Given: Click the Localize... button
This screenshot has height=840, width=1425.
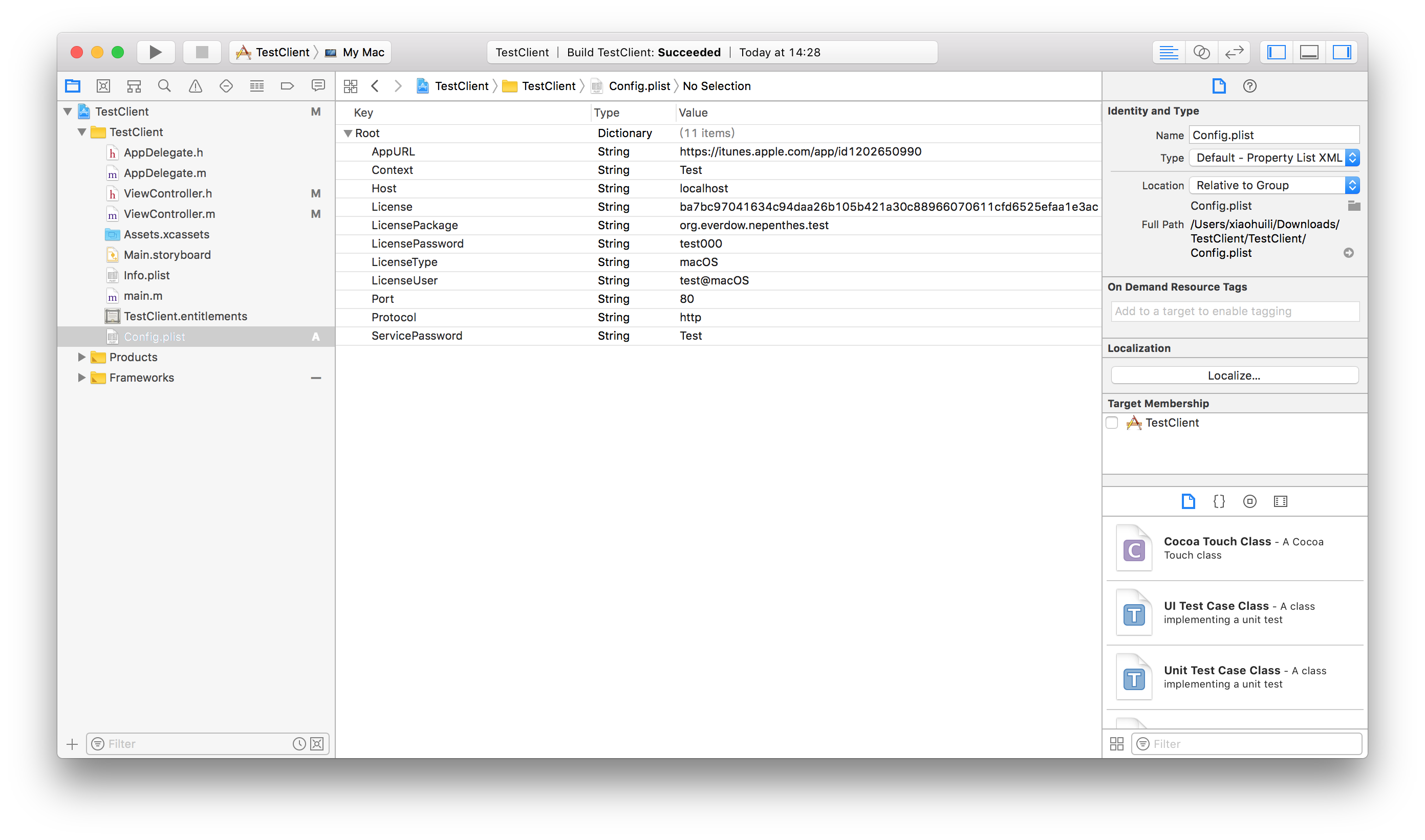Looking at the screenshot, I should pos(1234,375).
